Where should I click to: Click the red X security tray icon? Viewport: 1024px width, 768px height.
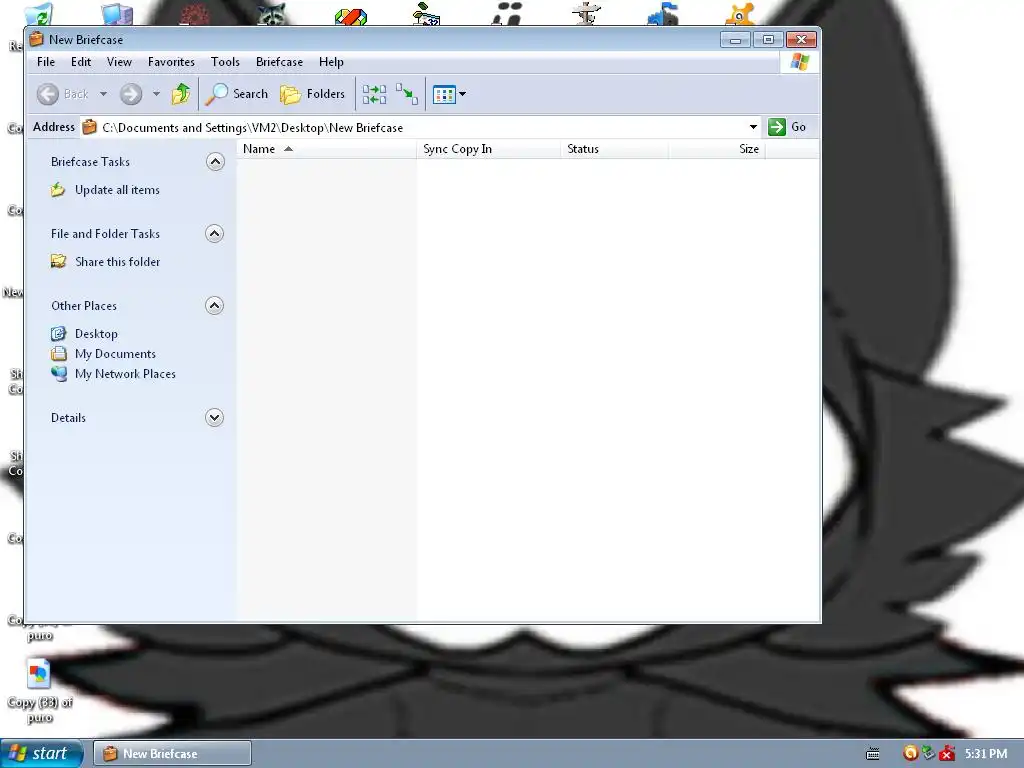tap(946, 754)
